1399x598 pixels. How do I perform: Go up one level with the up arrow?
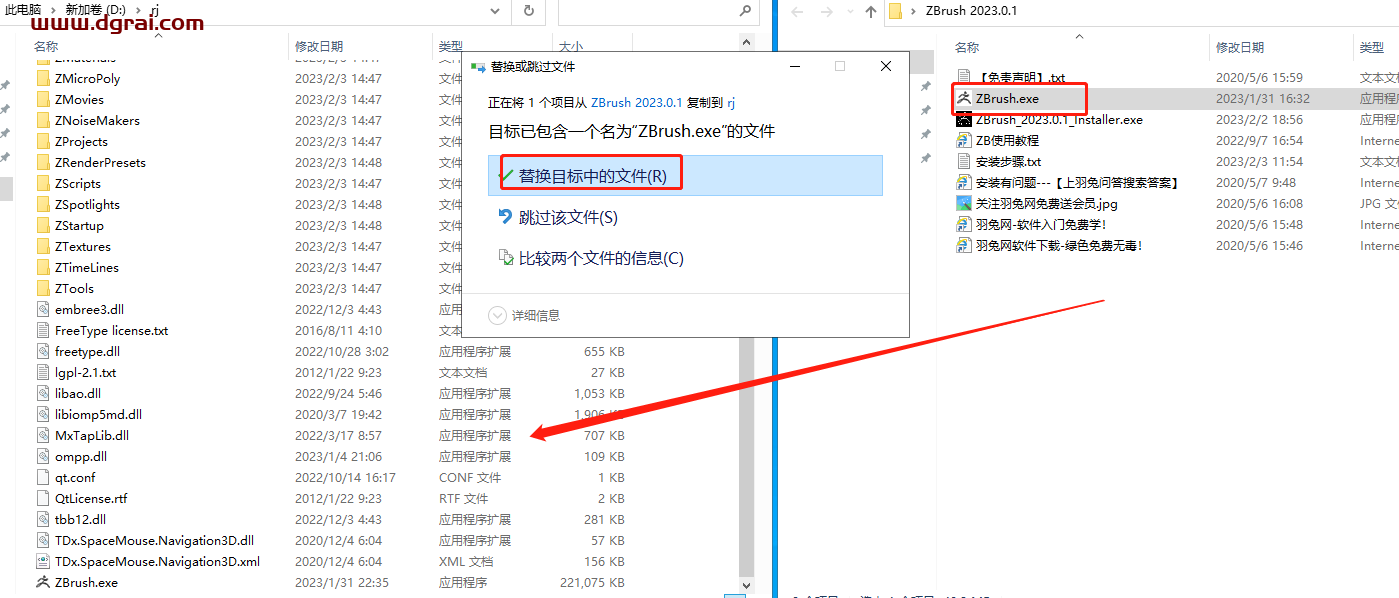pos(870,11)
